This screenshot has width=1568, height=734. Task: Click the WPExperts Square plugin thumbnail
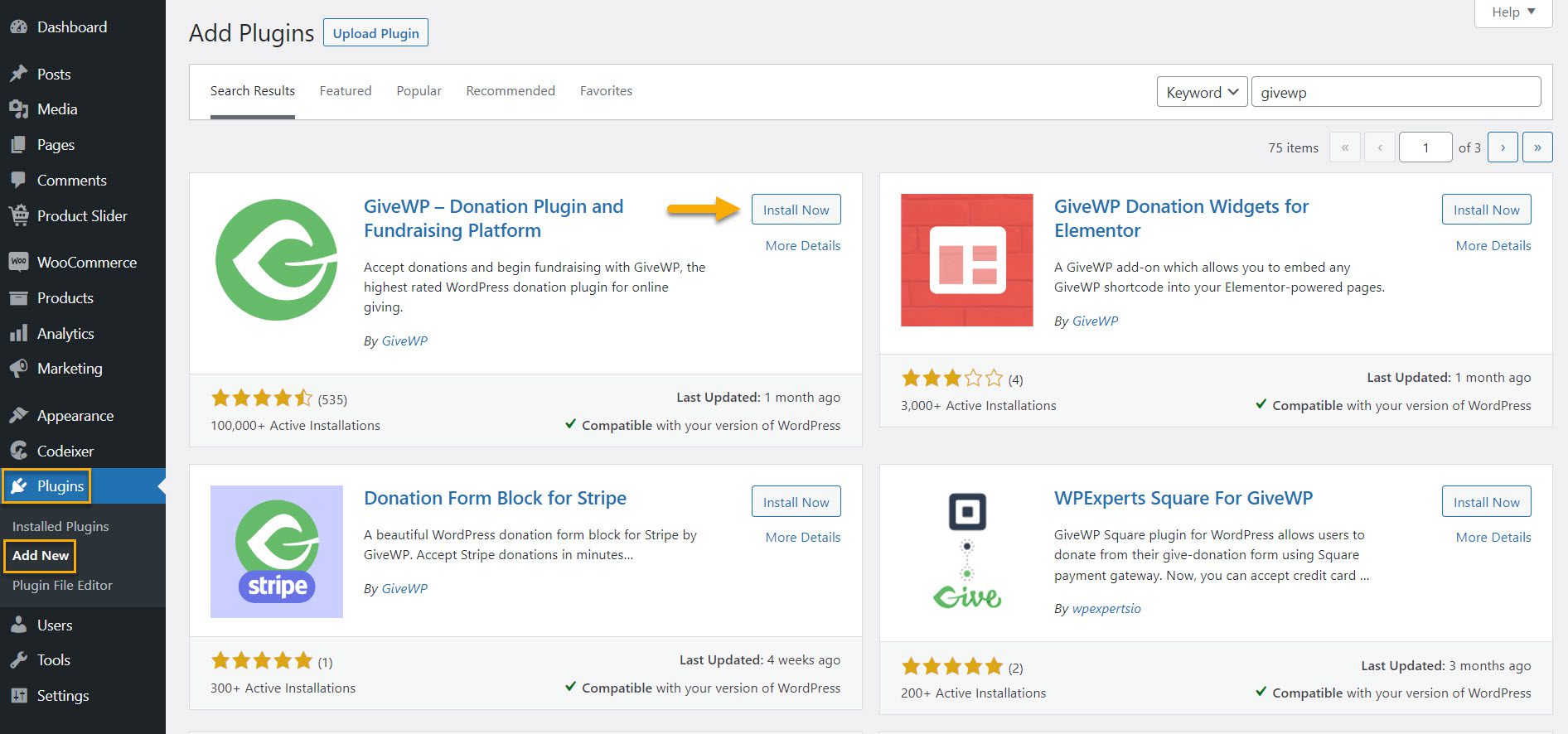click(967, 552)
